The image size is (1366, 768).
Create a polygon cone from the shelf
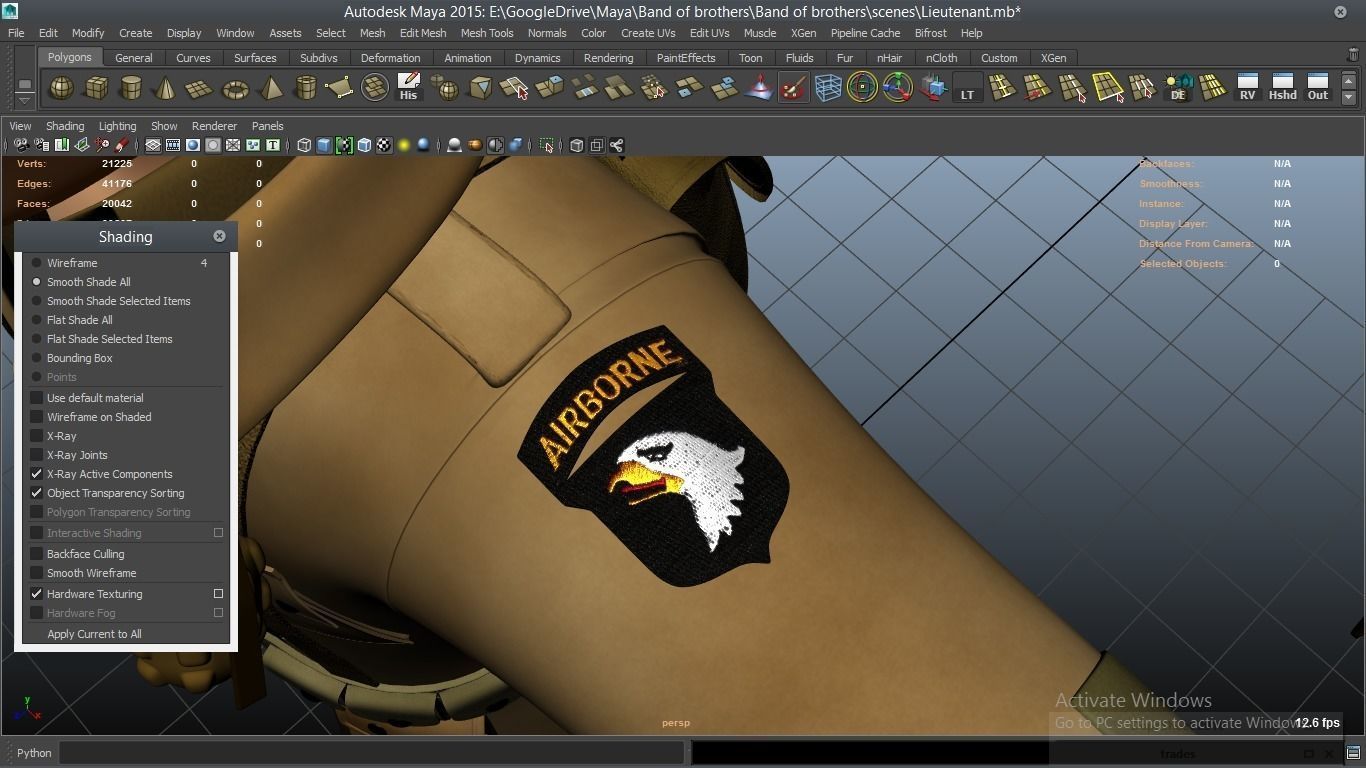165,89
